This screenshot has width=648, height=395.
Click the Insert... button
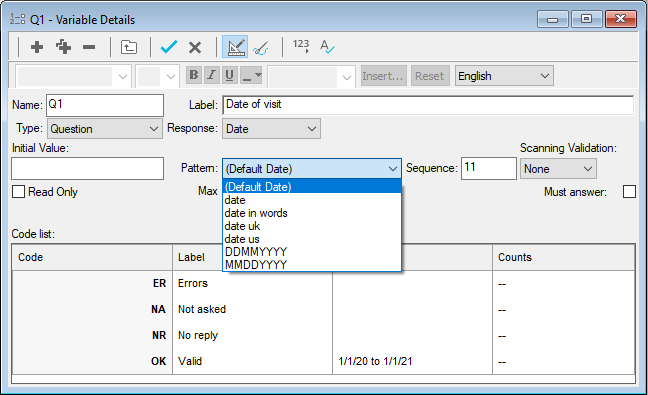(x=384, y=76)
